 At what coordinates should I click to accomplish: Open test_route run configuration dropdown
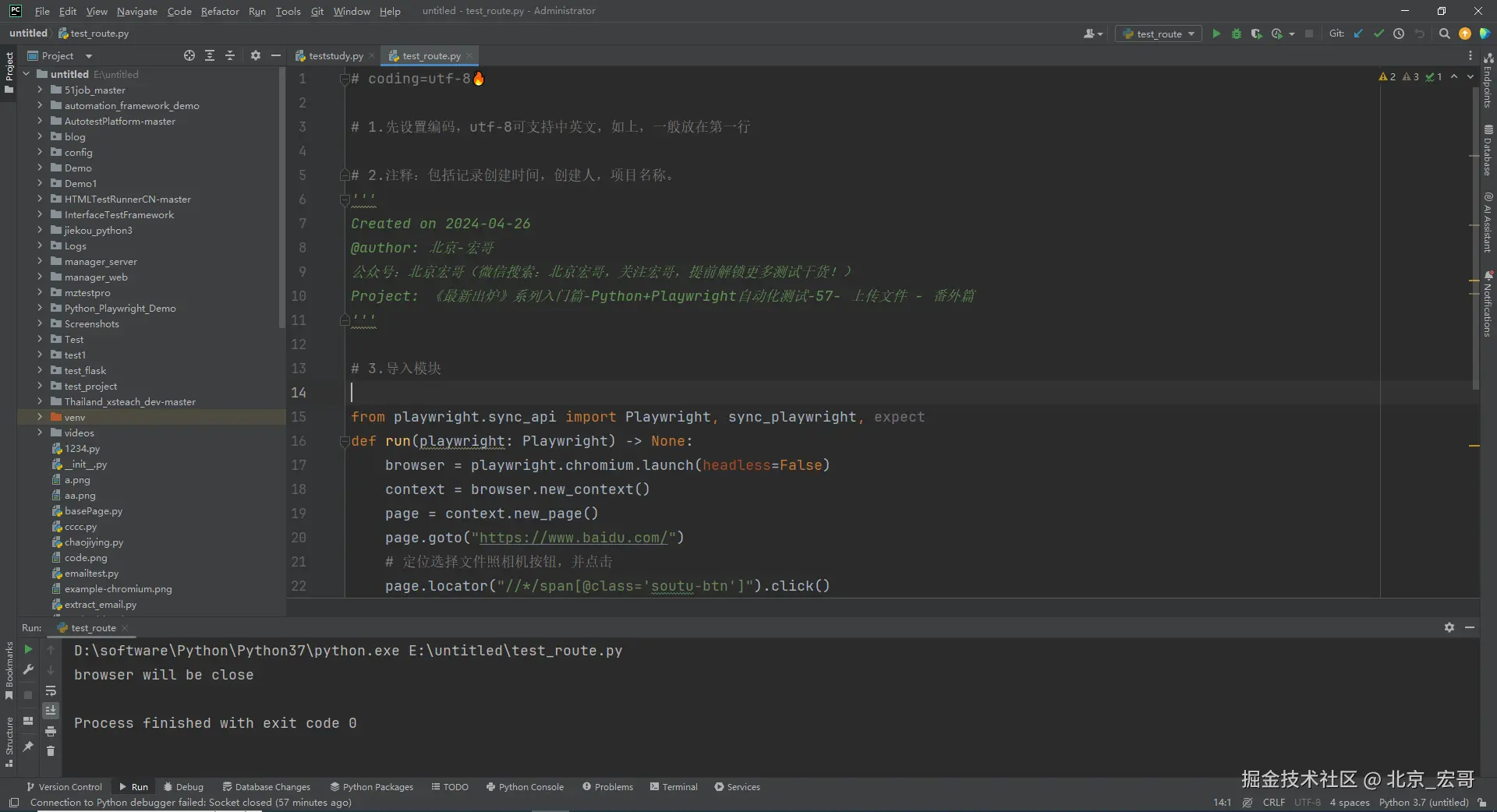[1159, 34]
